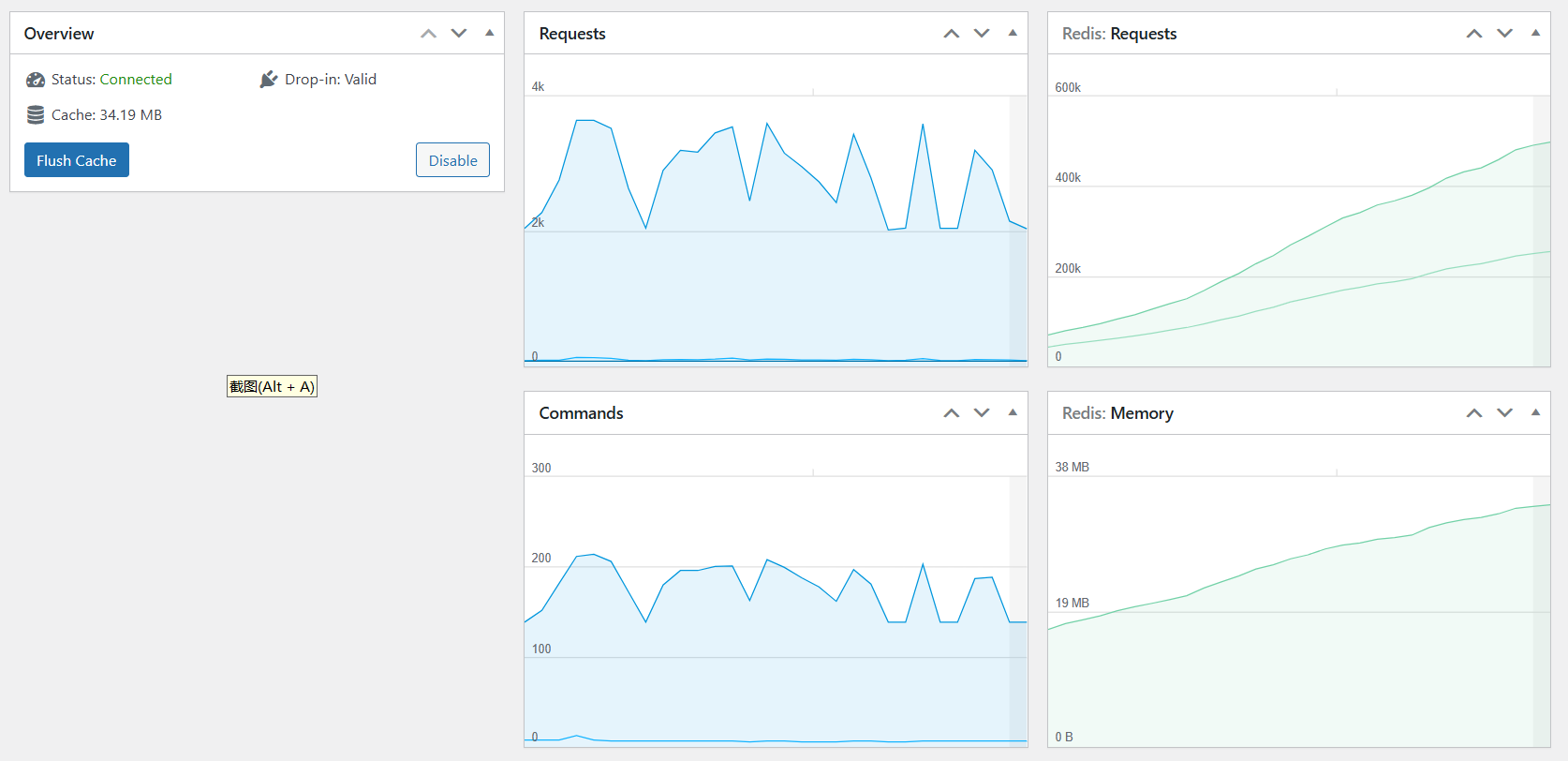This screenshot has width=1568, height=761.
Task: Move Requests panel down with arrow
Action: 982,34
